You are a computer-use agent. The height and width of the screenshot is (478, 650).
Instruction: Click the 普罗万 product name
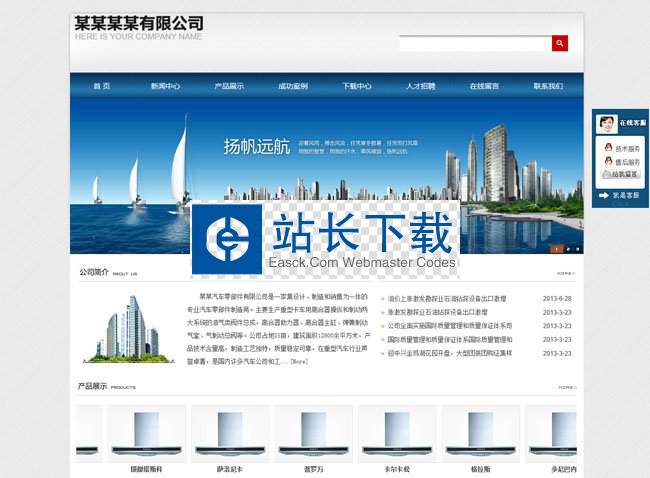coord(313,469)
